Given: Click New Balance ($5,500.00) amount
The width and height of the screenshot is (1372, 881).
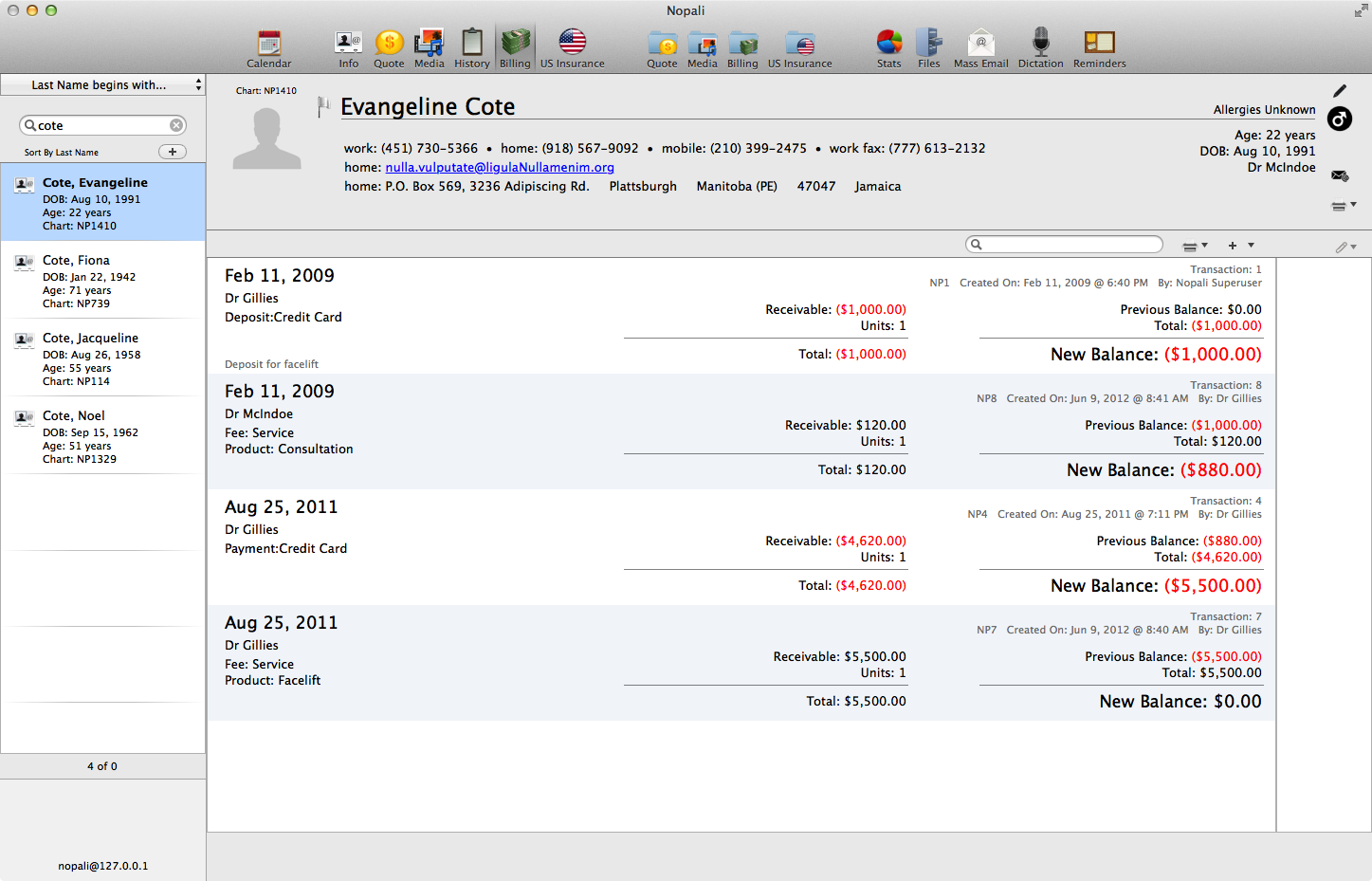Looking at the screenshot, I should pyautogui.click(x=1213, y=586).
